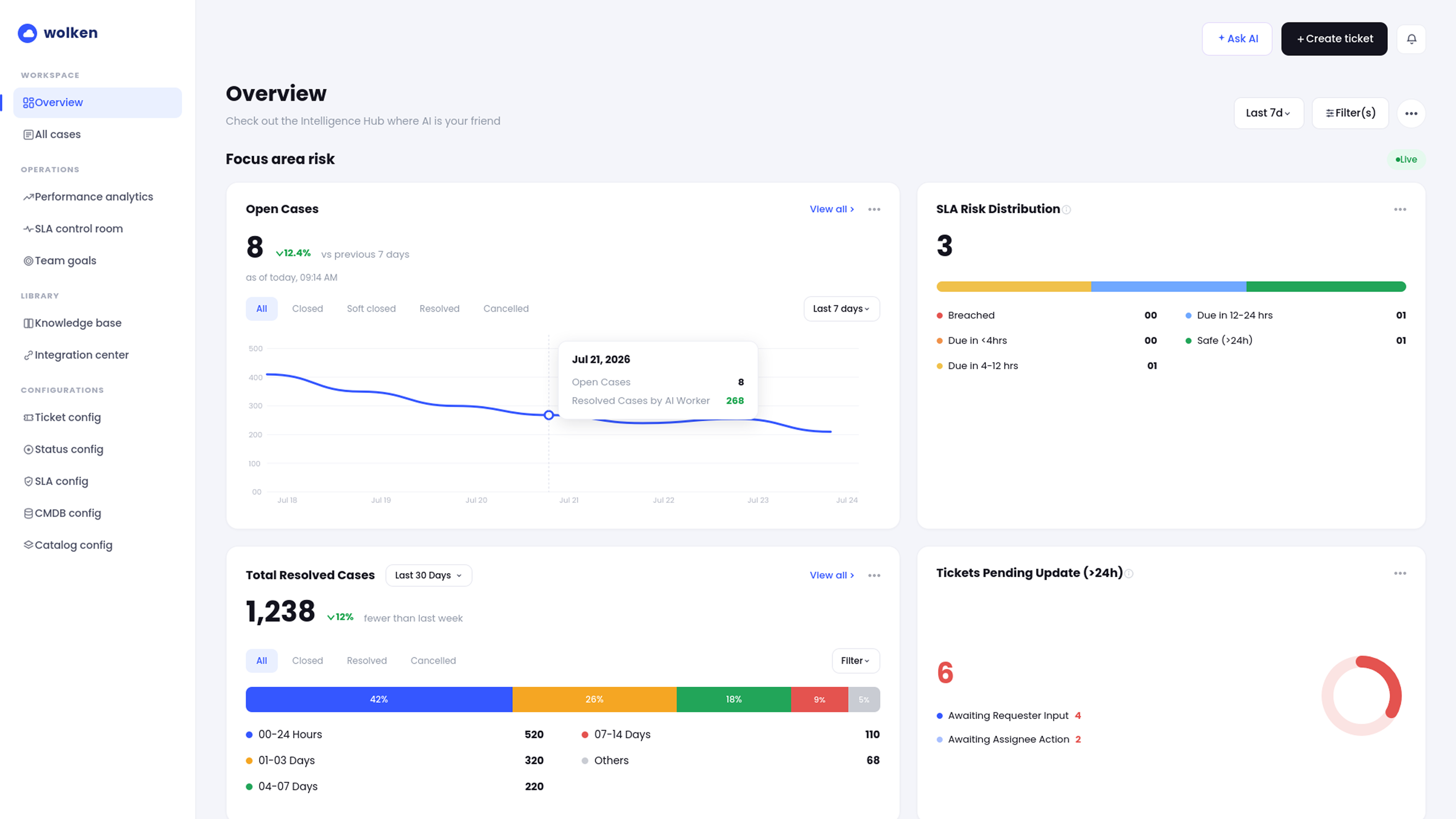Click the Status config circle icon
The image size is (1456, 819).
pos(28,450)
